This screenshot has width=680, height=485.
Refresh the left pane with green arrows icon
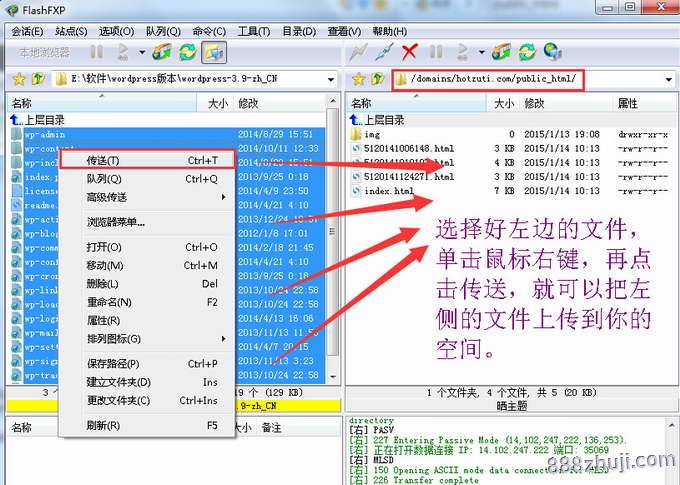click(x=188, y=52)
